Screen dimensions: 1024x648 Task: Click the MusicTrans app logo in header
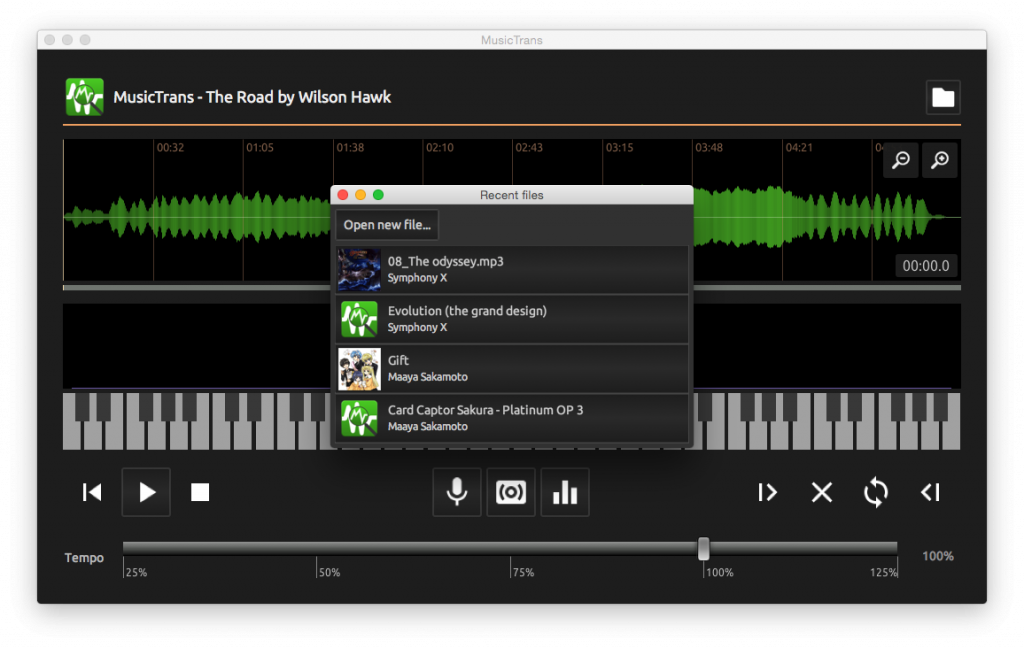click(x=84, y=97)
